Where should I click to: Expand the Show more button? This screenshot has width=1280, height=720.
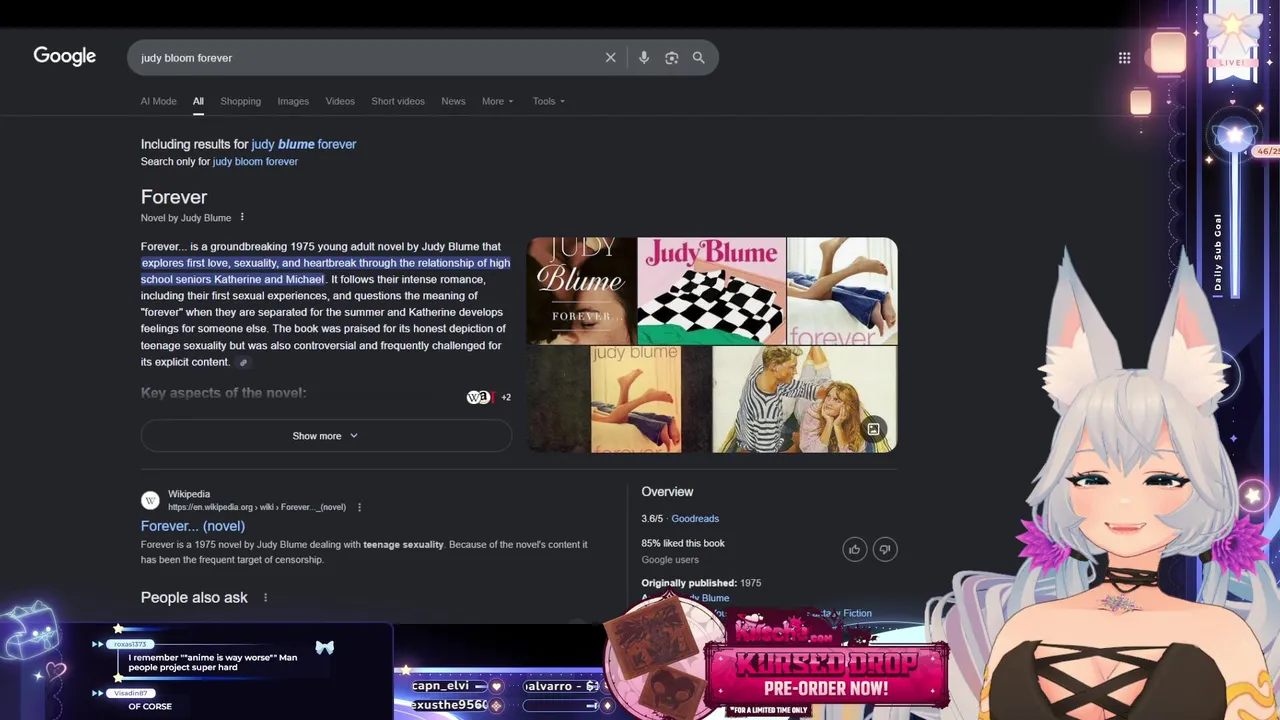[325, 436]
